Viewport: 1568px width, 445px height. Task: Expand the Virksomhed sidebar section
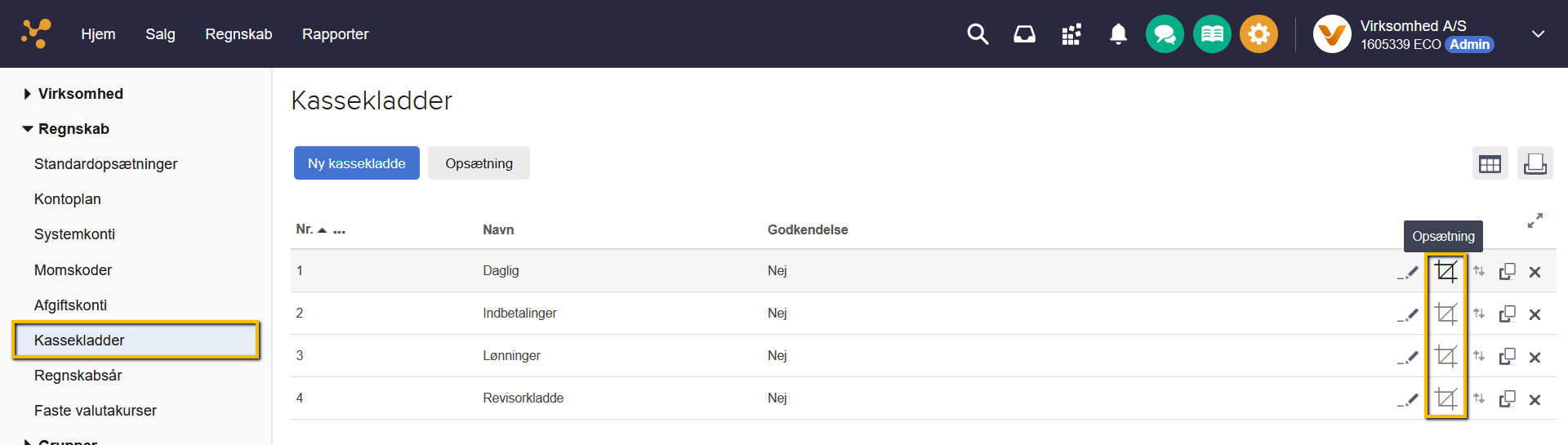click(x=28, y=94)
